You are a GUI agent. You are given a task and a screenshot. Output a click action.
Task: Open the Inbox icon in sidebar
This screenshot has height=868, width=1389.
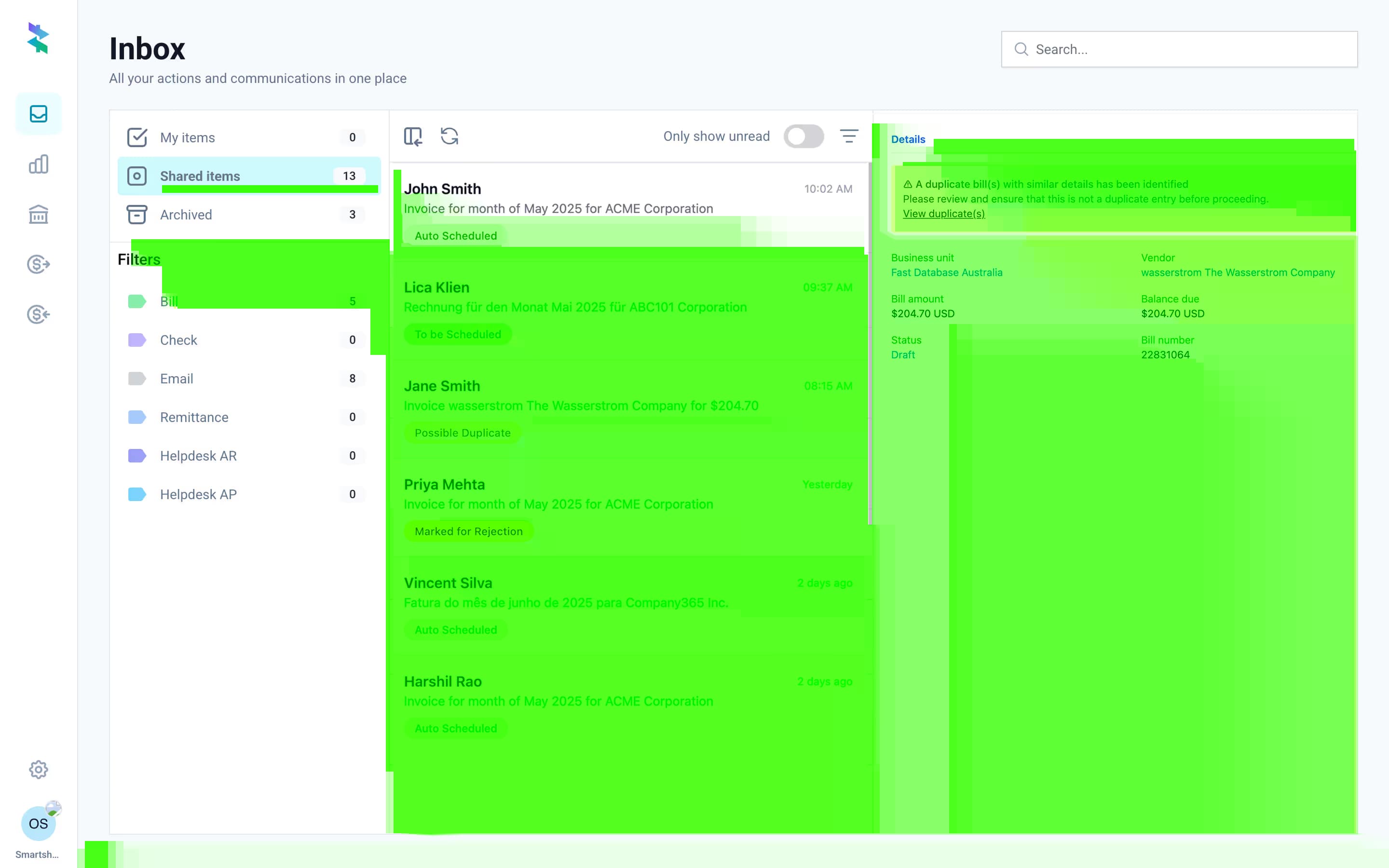coord(39,114)
